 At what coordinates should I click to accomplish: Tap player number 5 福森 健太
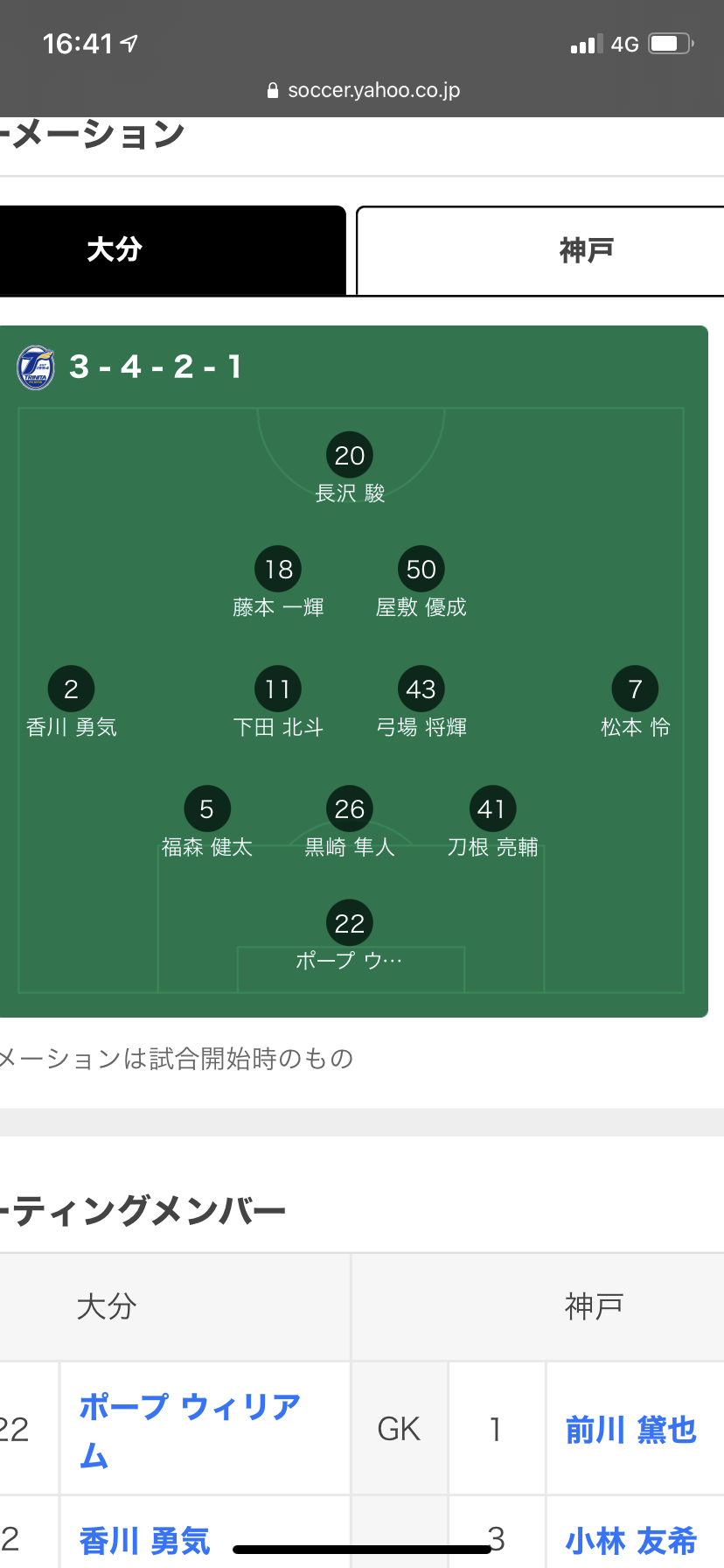coord(207,822)
